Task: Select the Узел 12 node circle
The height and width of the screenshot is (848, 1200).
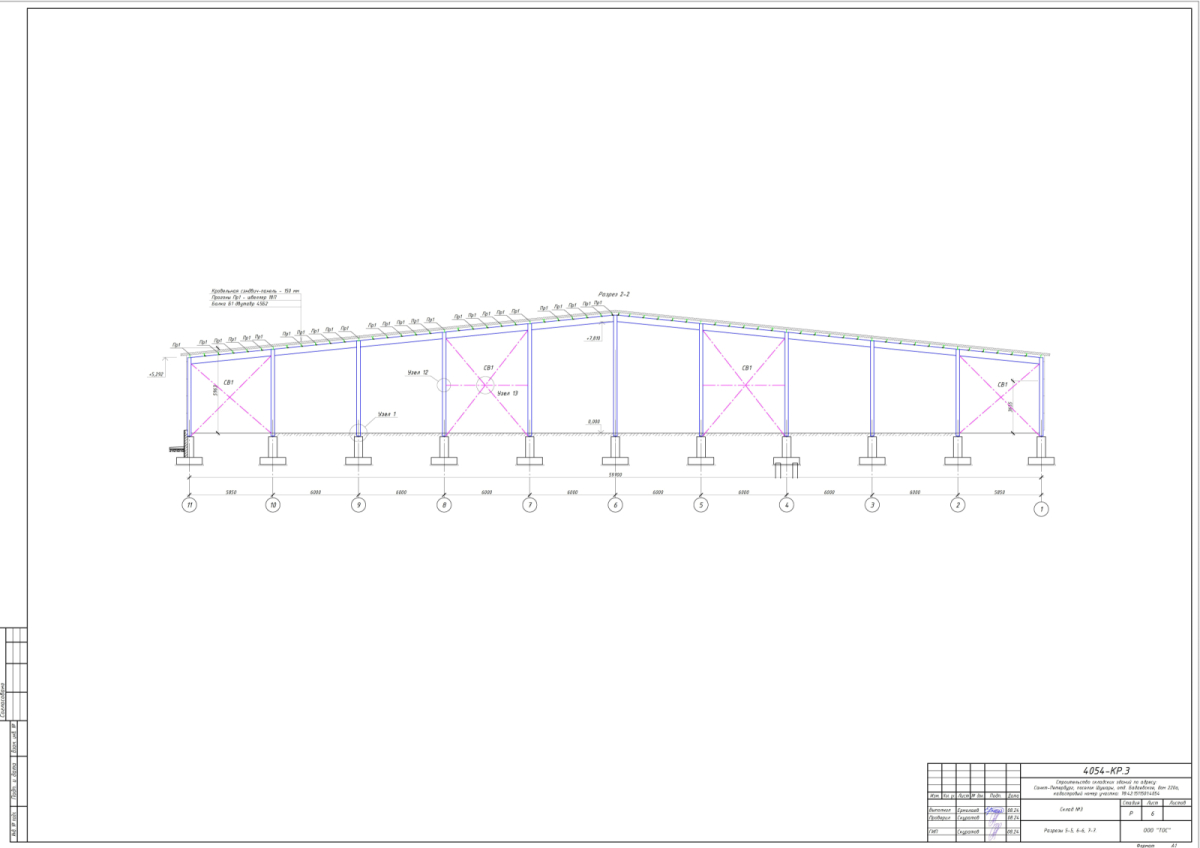Action: [443, 385]
